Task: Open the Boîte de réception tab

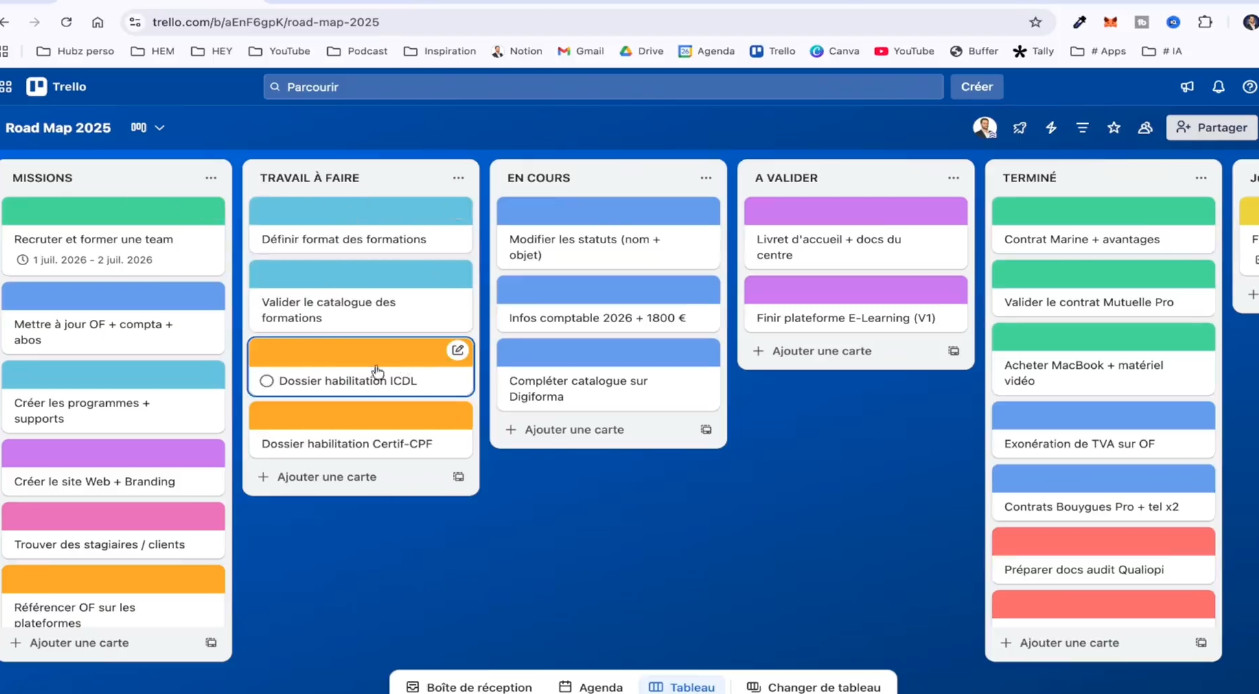Action: click(x=469, y=687)
